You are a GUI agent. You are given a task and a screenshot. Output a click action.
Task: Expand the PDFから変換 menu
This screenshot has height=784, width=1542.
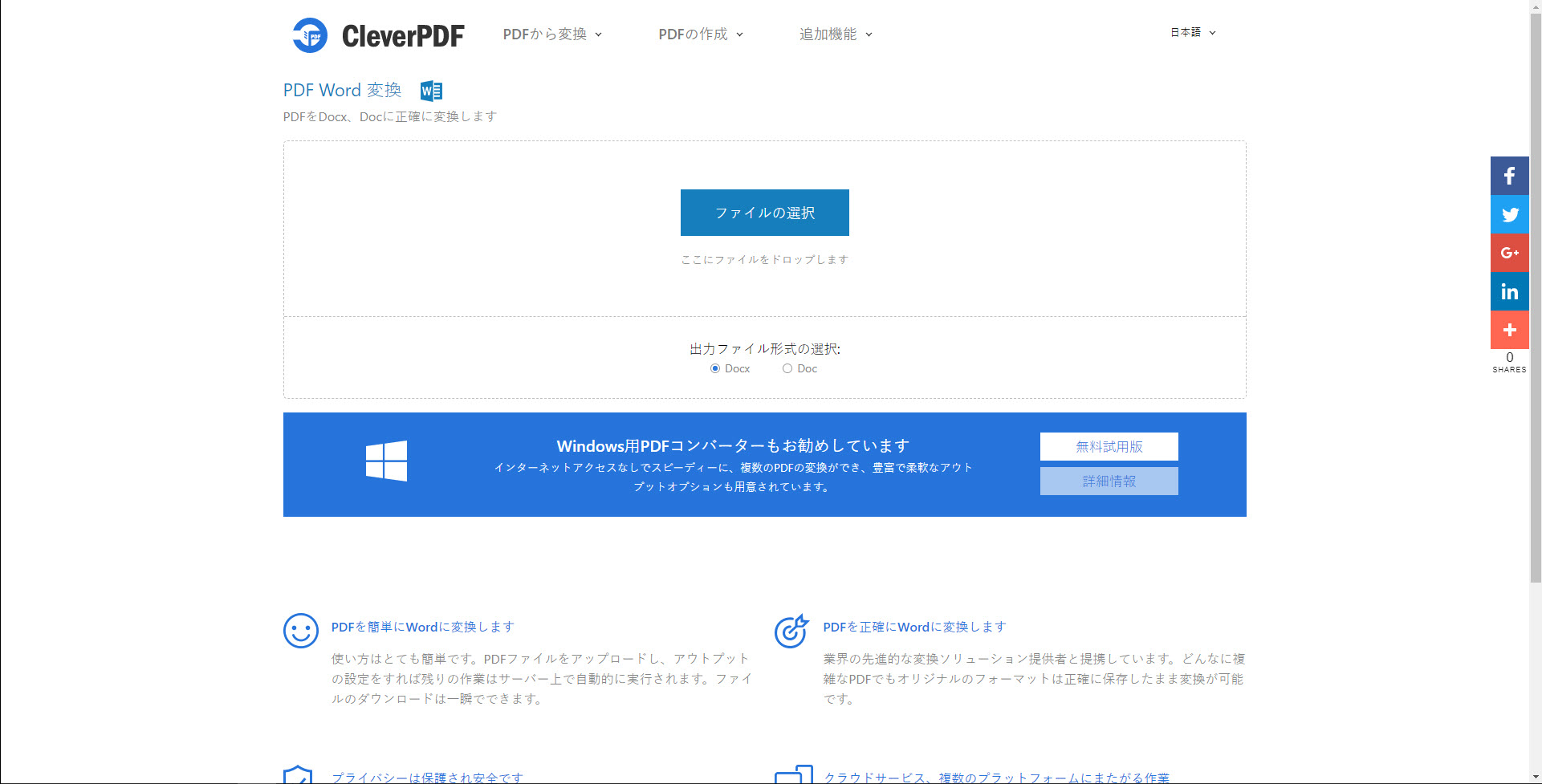pyautogui.click(x=552, y=35)
